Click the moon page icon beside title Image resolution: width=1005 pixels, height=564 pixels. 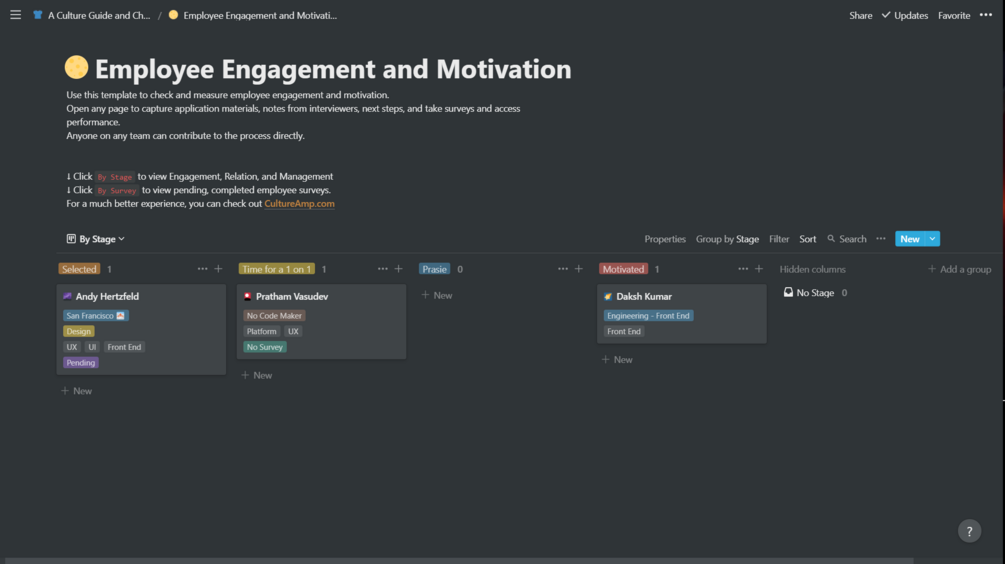tap(76, 68)
